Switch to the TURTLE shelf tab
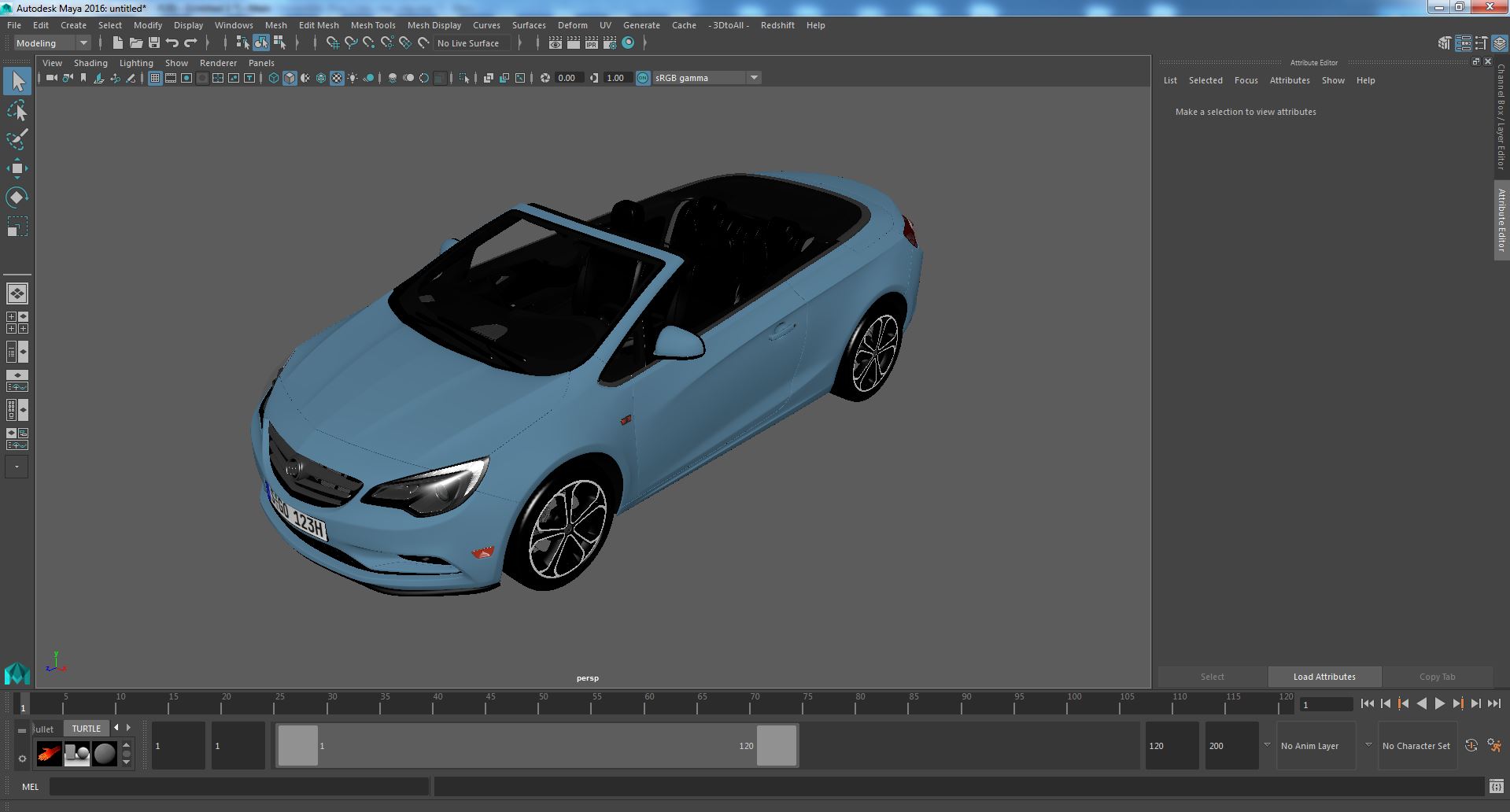The width and height of the screenshot is (1510, 812). (87, 729)
